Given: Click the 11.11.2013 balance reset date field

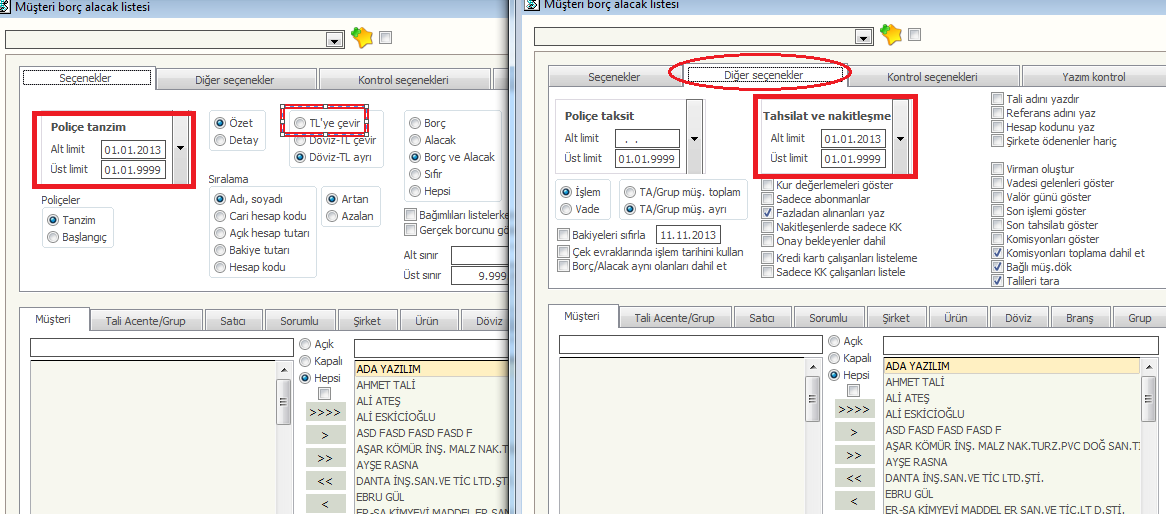Looking at the screenshot, I should [688, 234].
